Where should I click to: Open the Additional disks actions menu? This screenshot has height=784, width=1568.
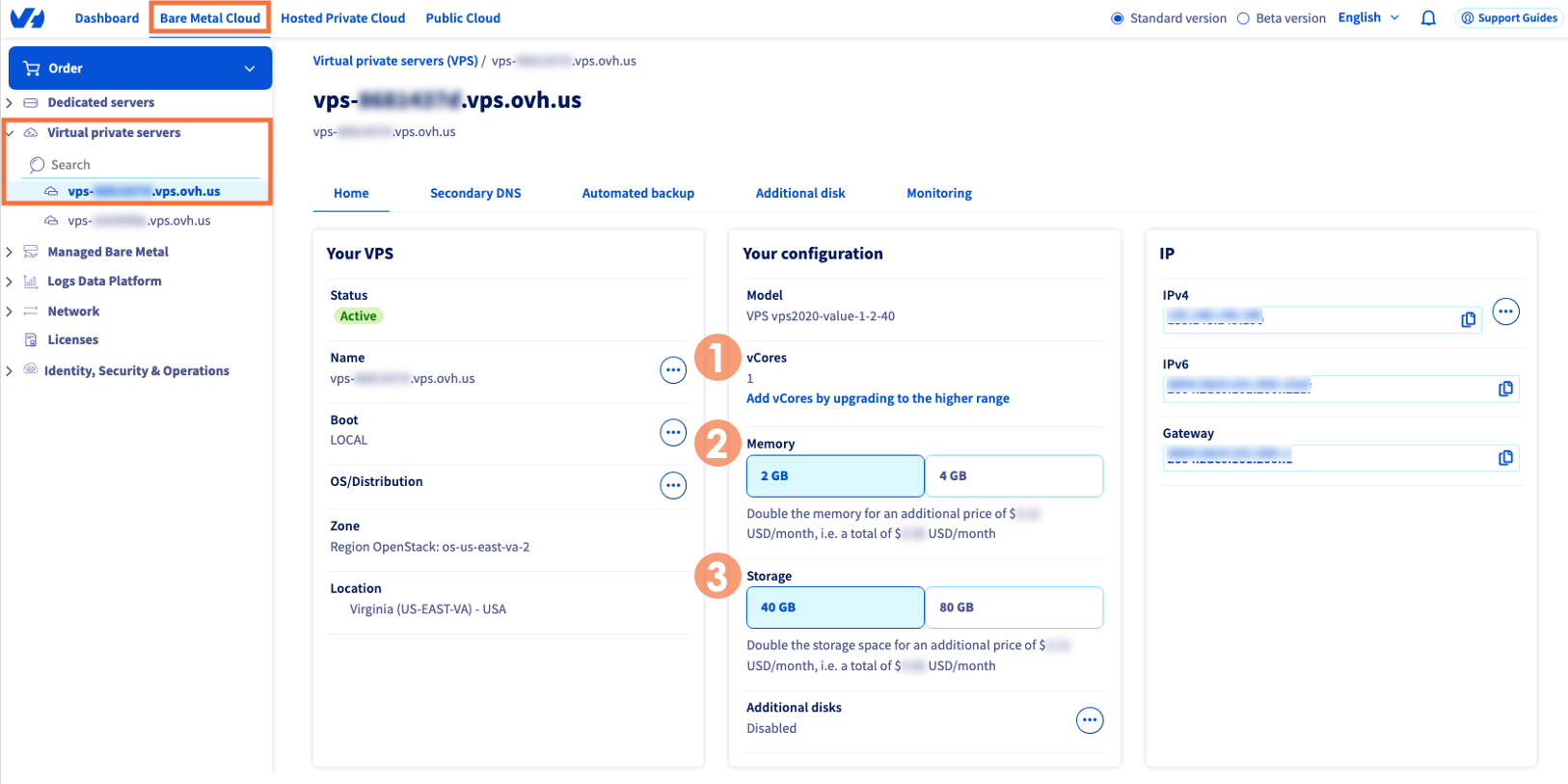1090,720
